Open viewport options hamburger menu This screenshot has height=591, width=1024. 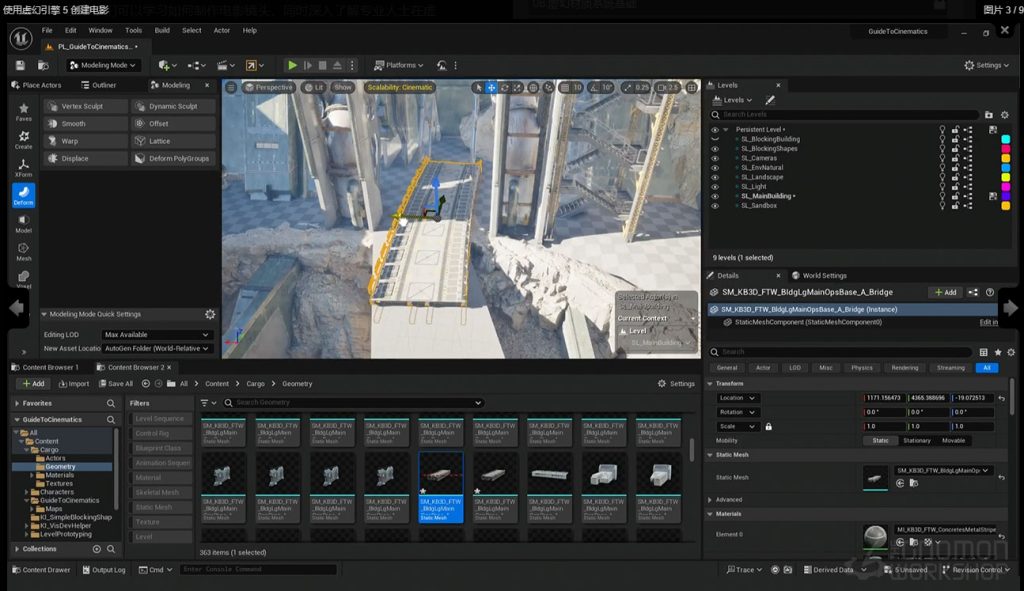(231, 87)
